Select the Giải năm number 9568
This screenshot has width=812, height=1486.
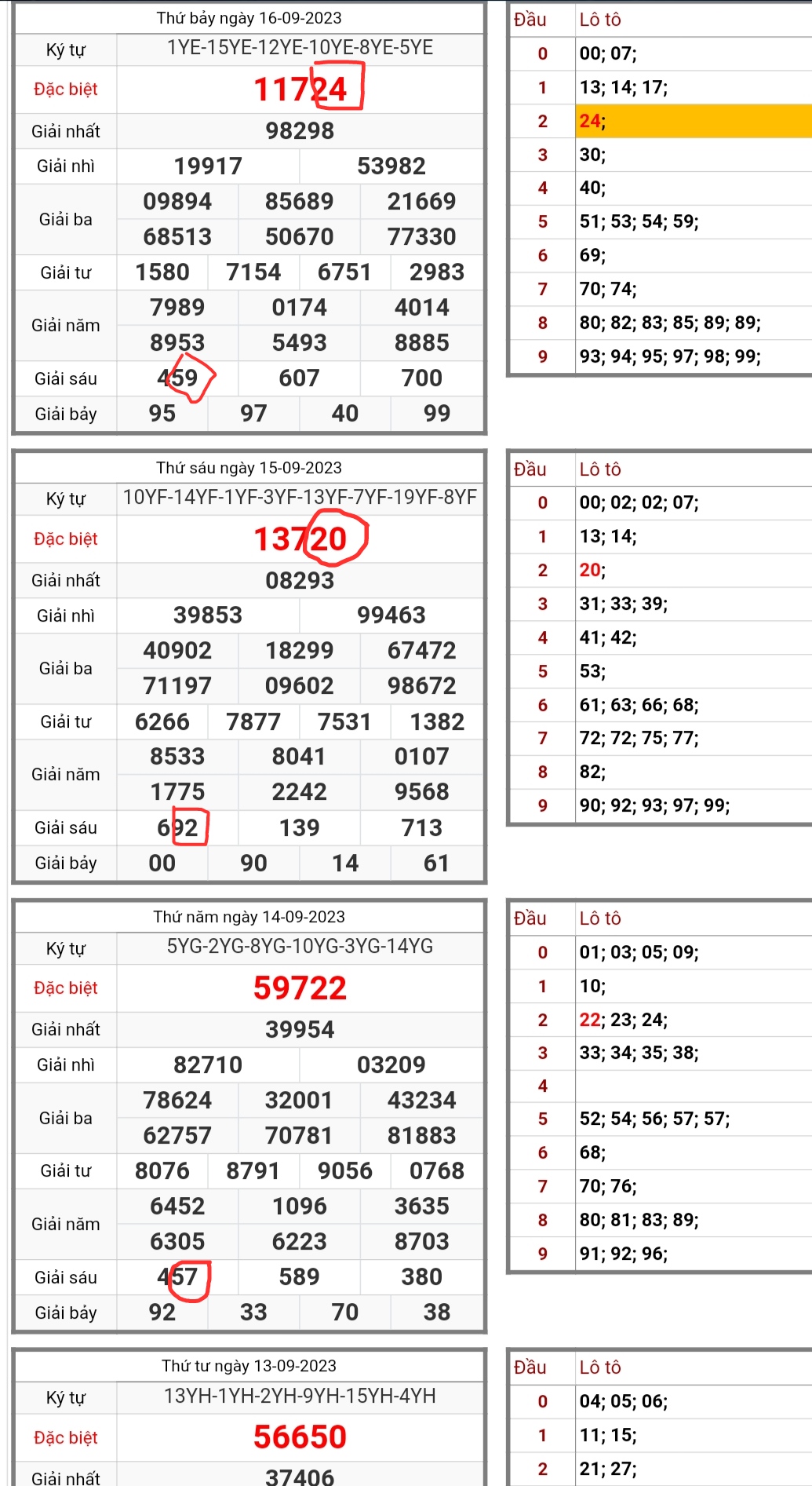(422, 792)
